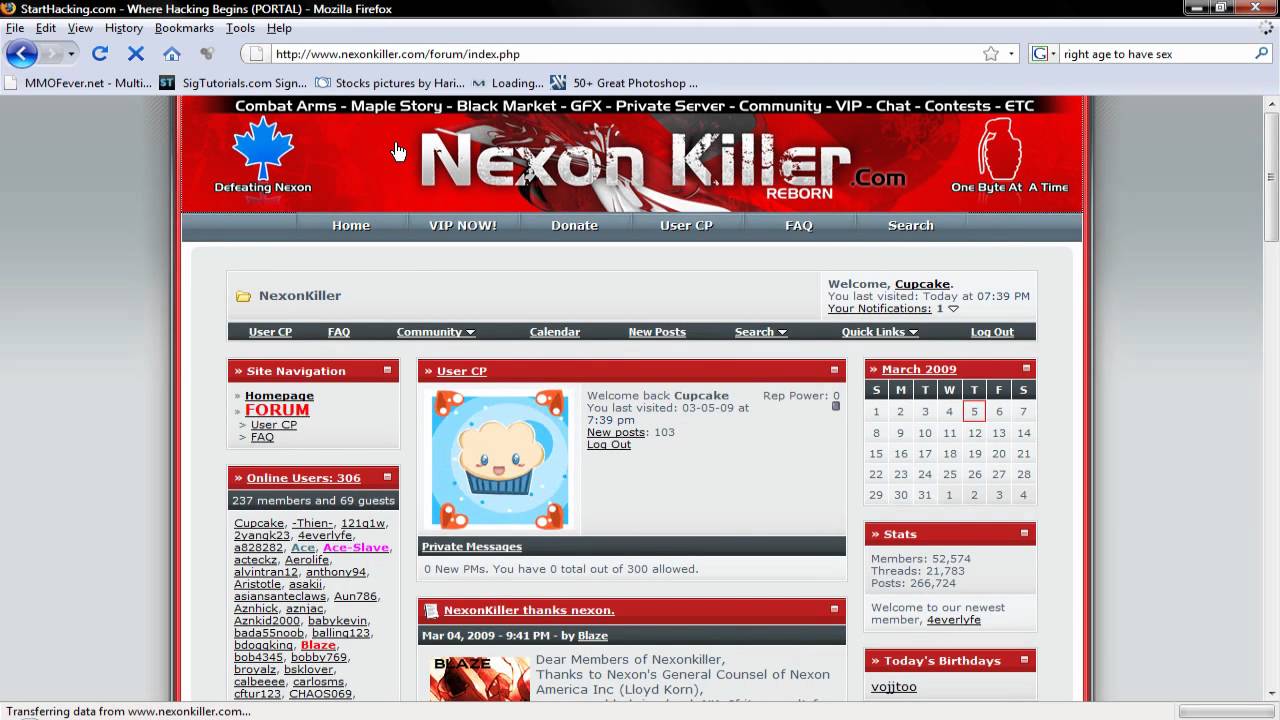Open the Private Messages link
Screen dimensions: 1280x720
[x=472, y=547]
